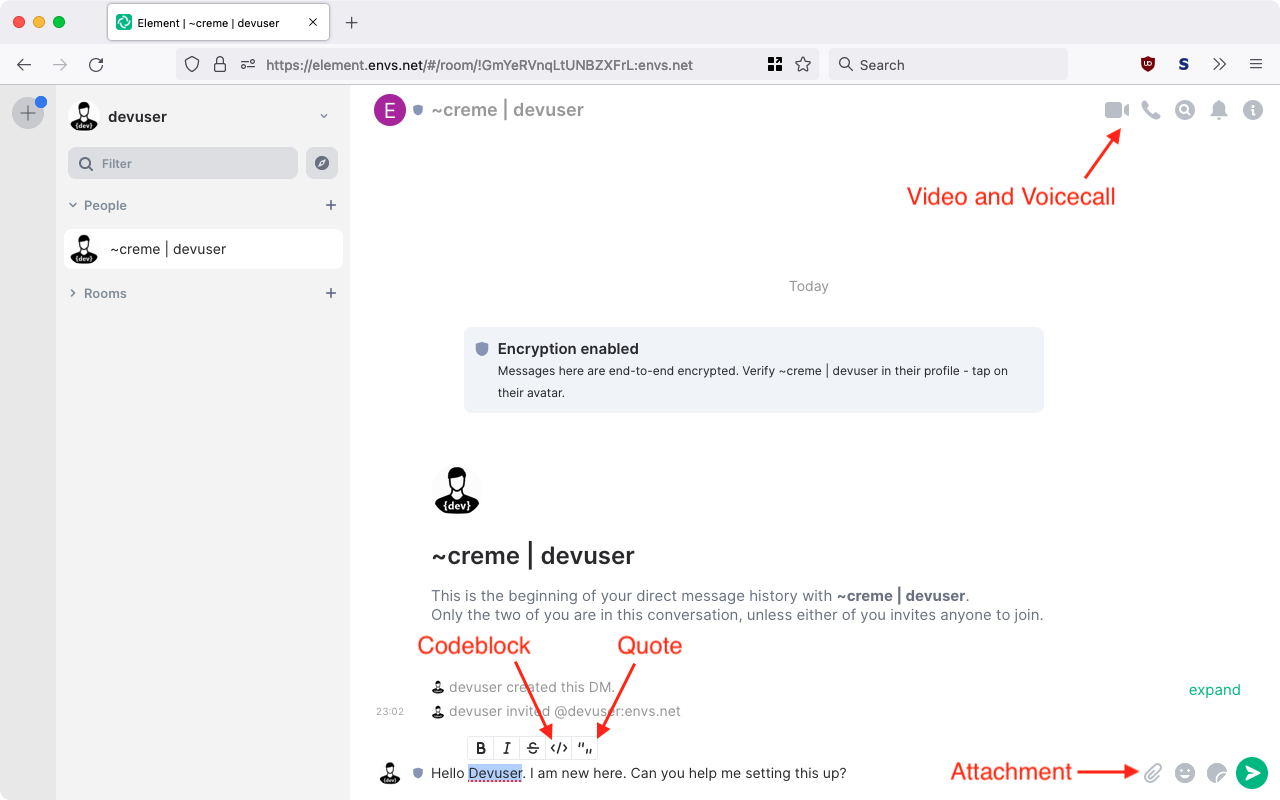The height and width of the screenshot is (800, 1280).
Task: Start a video call
Action: pos(1116,110)
